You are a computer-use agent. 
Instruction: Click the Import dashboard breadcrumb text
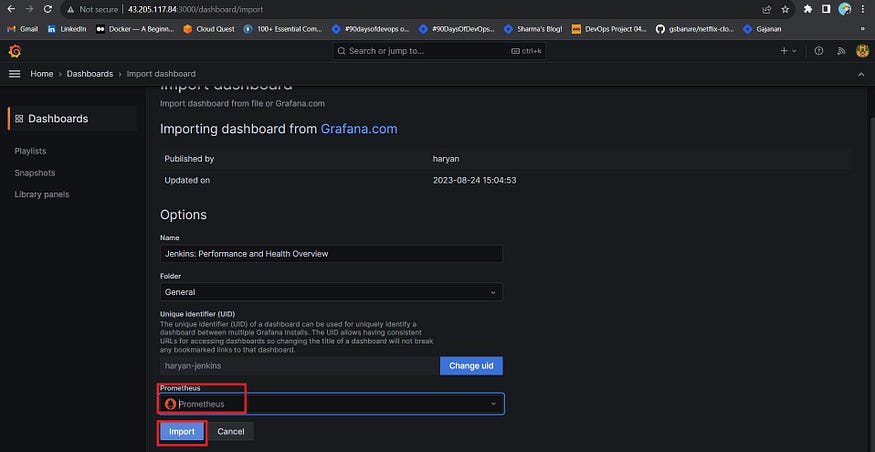pos(161,74)
